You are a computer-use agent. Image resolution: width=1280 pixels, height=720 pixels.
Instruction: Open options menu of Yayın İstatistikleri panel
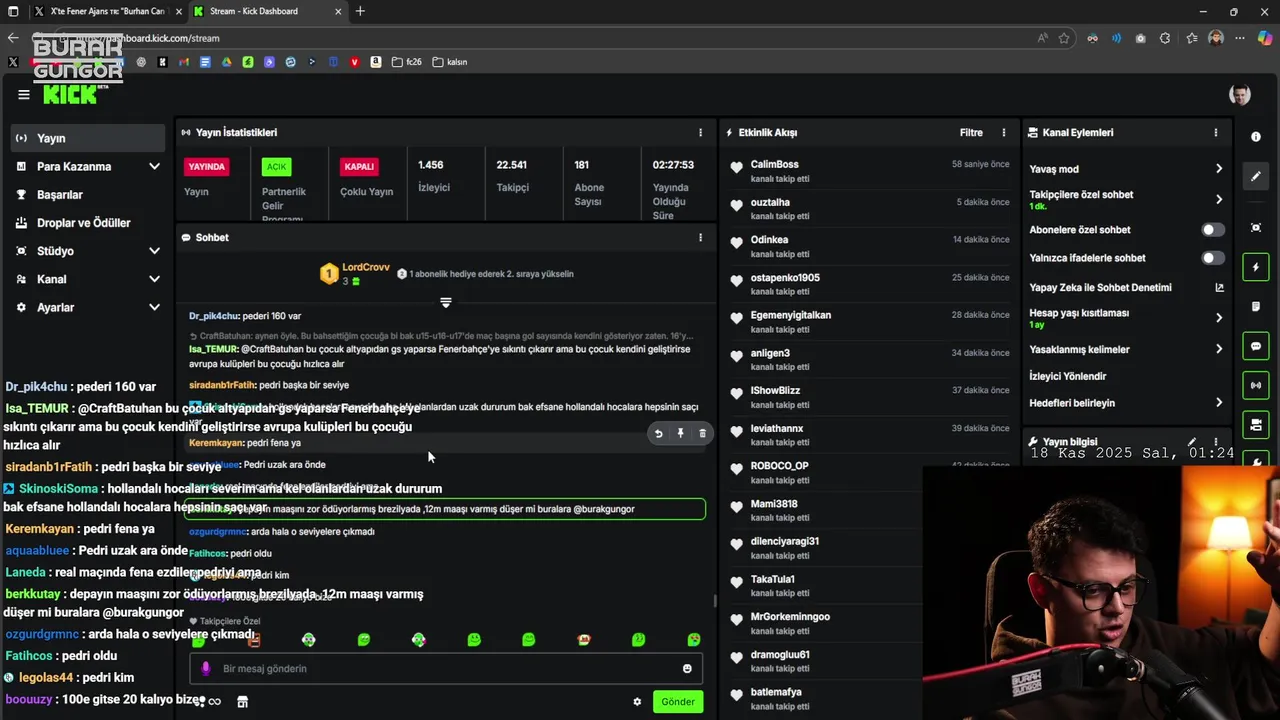[700, 132]
